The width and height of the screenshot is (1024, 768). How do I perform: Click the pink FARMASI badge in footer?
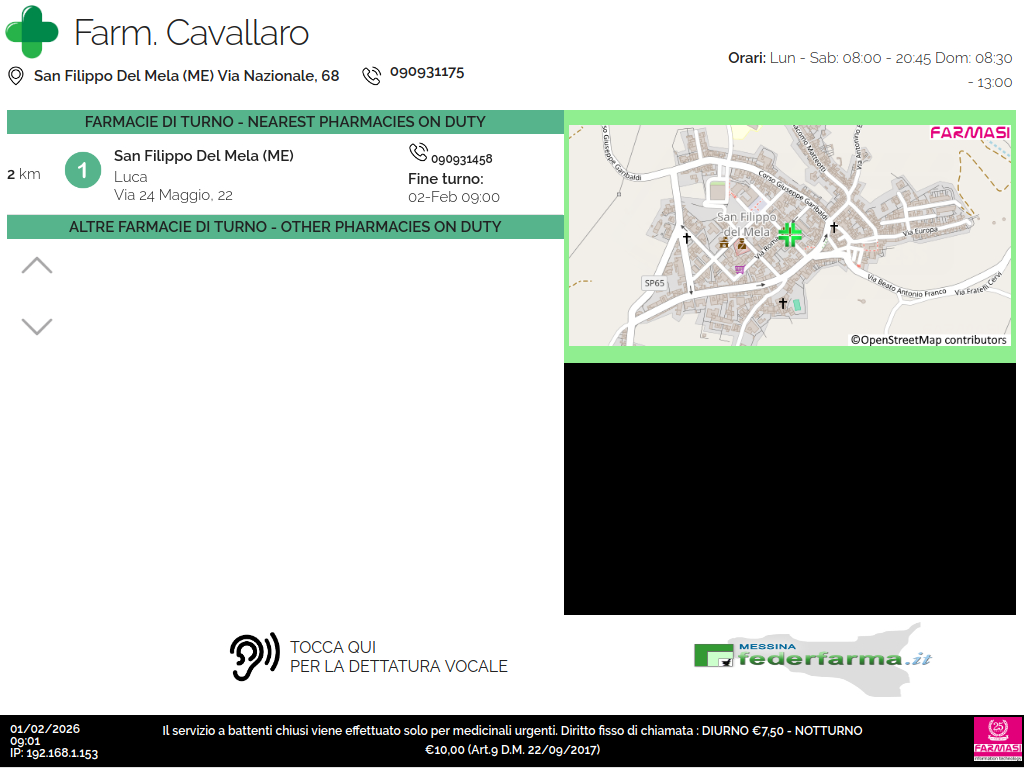997,740
